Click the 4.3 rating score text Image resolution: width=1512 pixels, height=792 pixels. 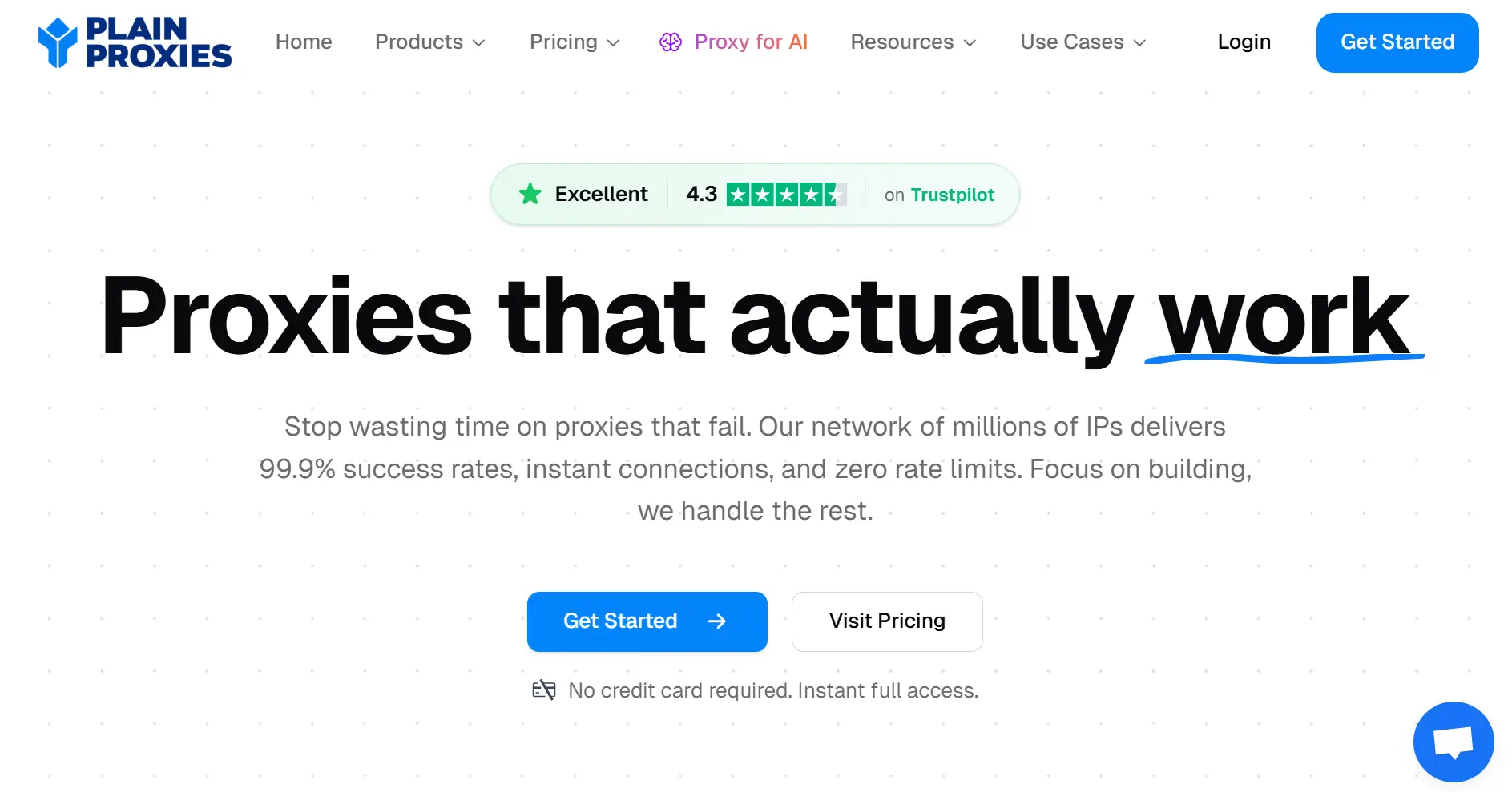[x=701, y=195]
